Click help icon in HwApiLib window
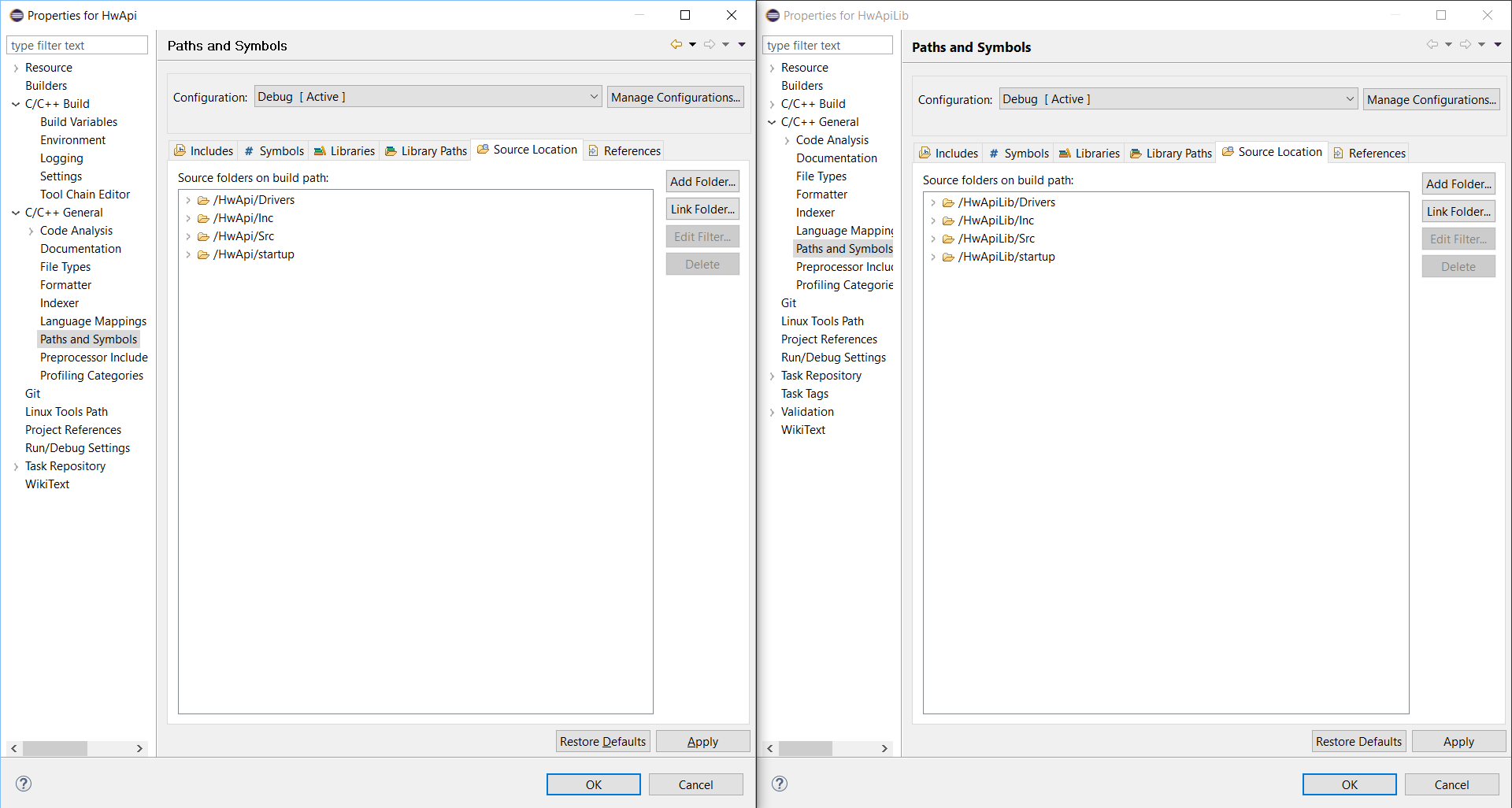Screen dimensions: 1512x808 coord(780,784)
